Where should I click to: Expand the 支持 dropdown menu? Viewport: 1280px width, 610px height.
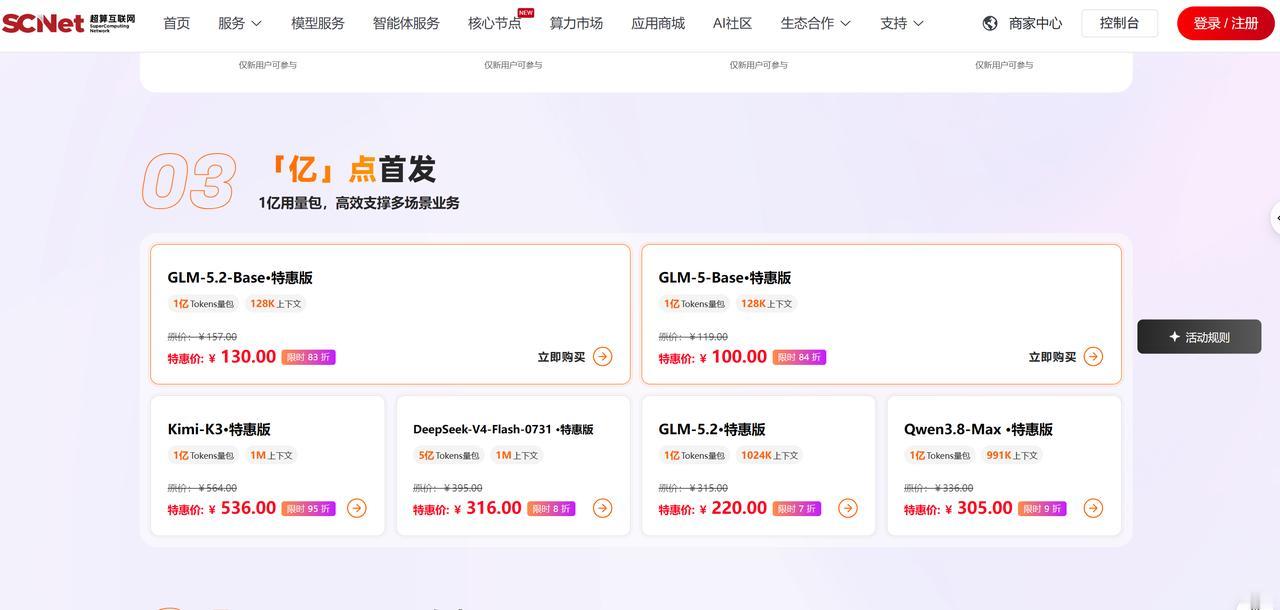[x=902, y=23]
